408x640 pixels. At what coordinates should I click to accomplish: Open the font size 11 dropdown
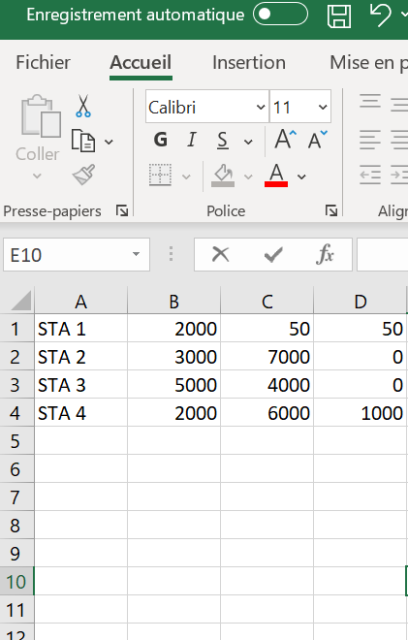point(300,107)
